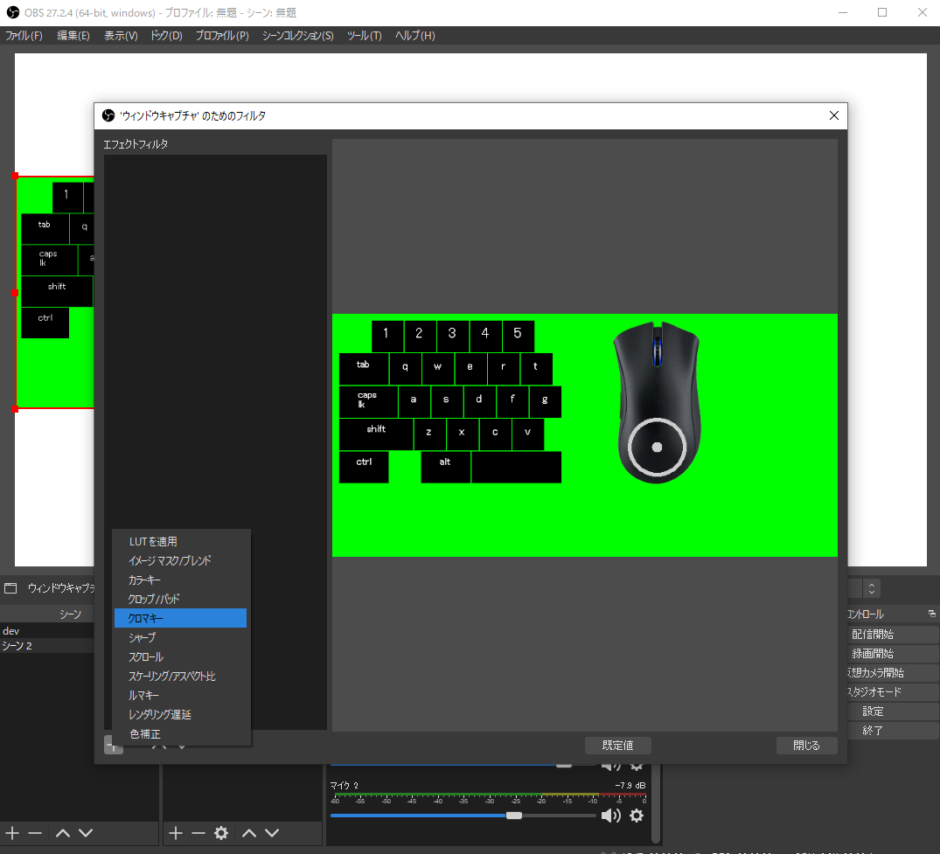The image size is (940, 854).
Task: Remove the selected source with the minus icon
Action: (x=197, y=833)
